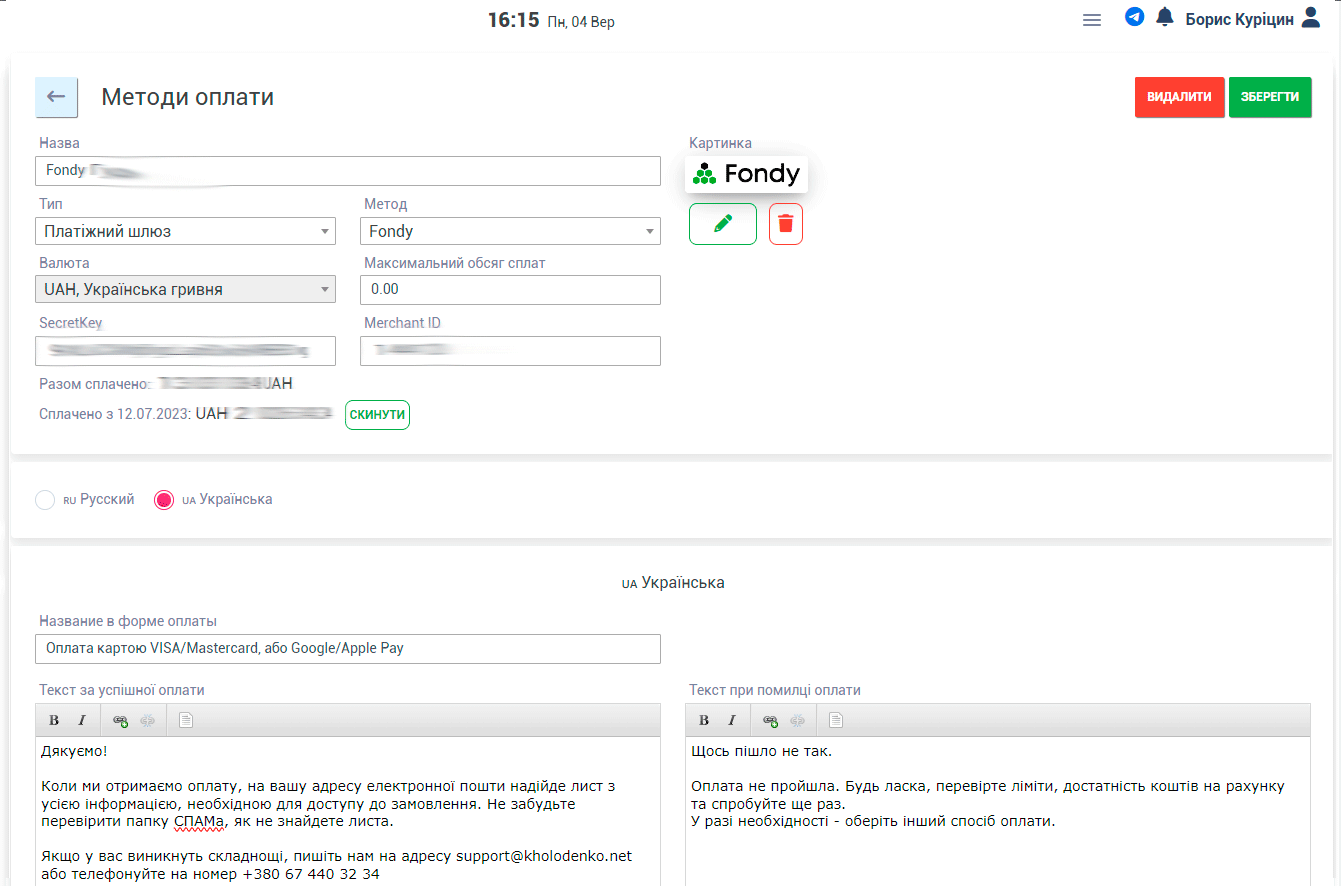Click the source document icon in the error text editor
The width and height of the screenshot is (1342, 886).
coord(836,720)
